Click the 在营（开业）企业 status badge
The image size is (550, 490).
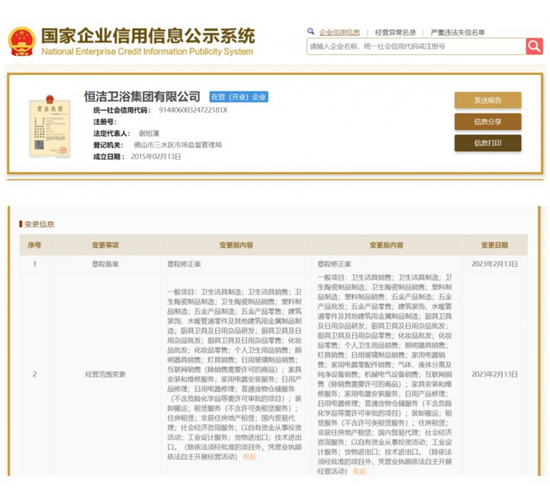point(239,97)
